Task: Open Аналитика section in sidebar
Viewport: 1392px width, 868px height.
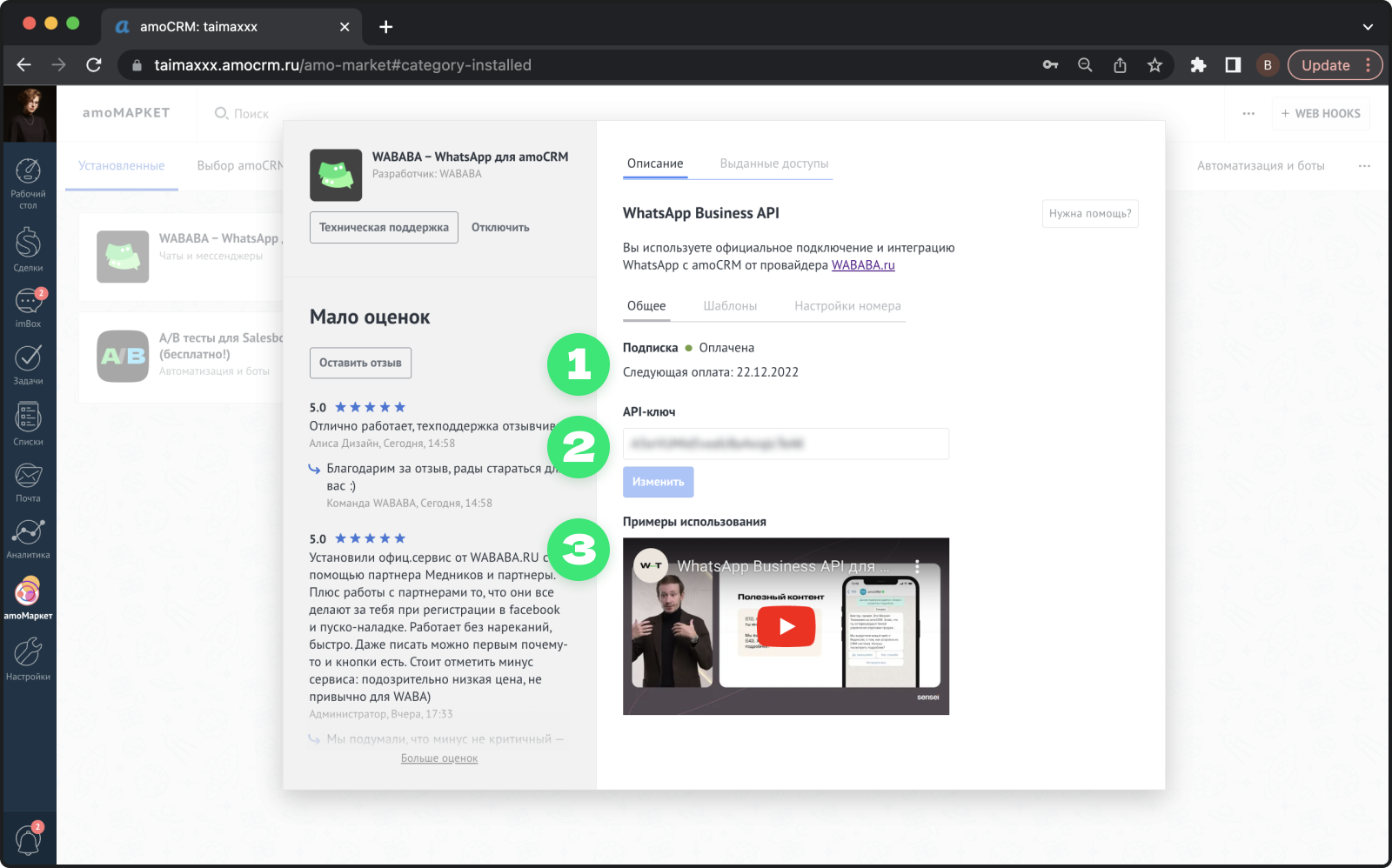Action: pos(28,538)
